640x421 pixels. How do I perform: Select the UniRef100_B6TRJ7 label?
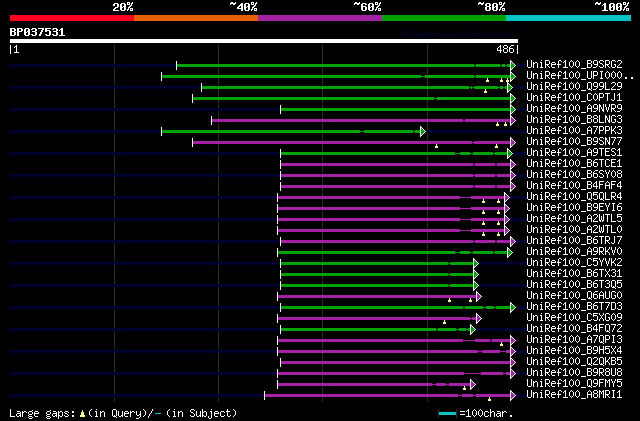click(x=574, y=241)
